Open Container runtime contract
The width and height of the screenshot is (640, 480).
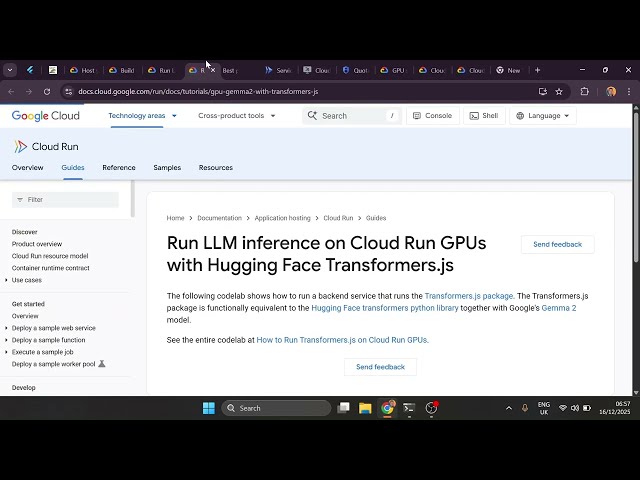(51, 268)
